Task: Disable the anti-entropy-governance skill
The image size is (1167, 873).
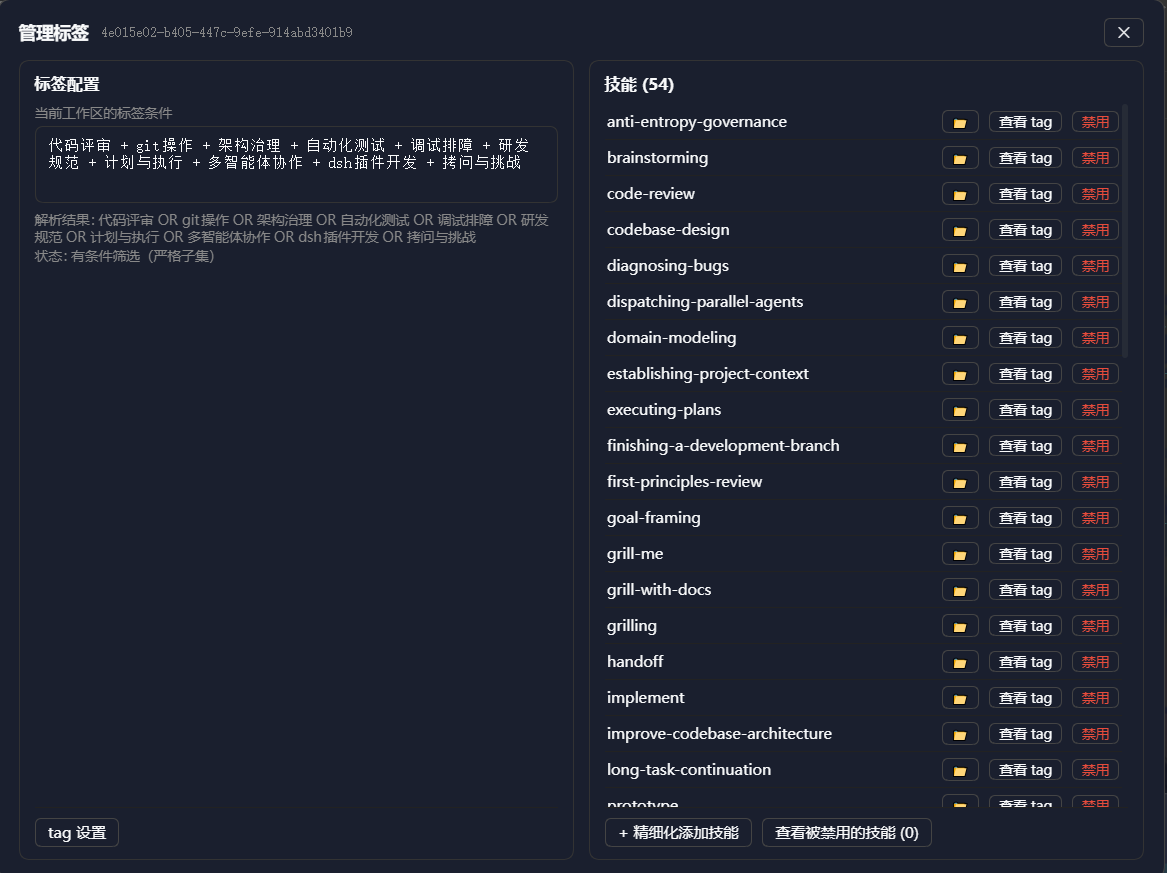Action: coord(1095,122)
